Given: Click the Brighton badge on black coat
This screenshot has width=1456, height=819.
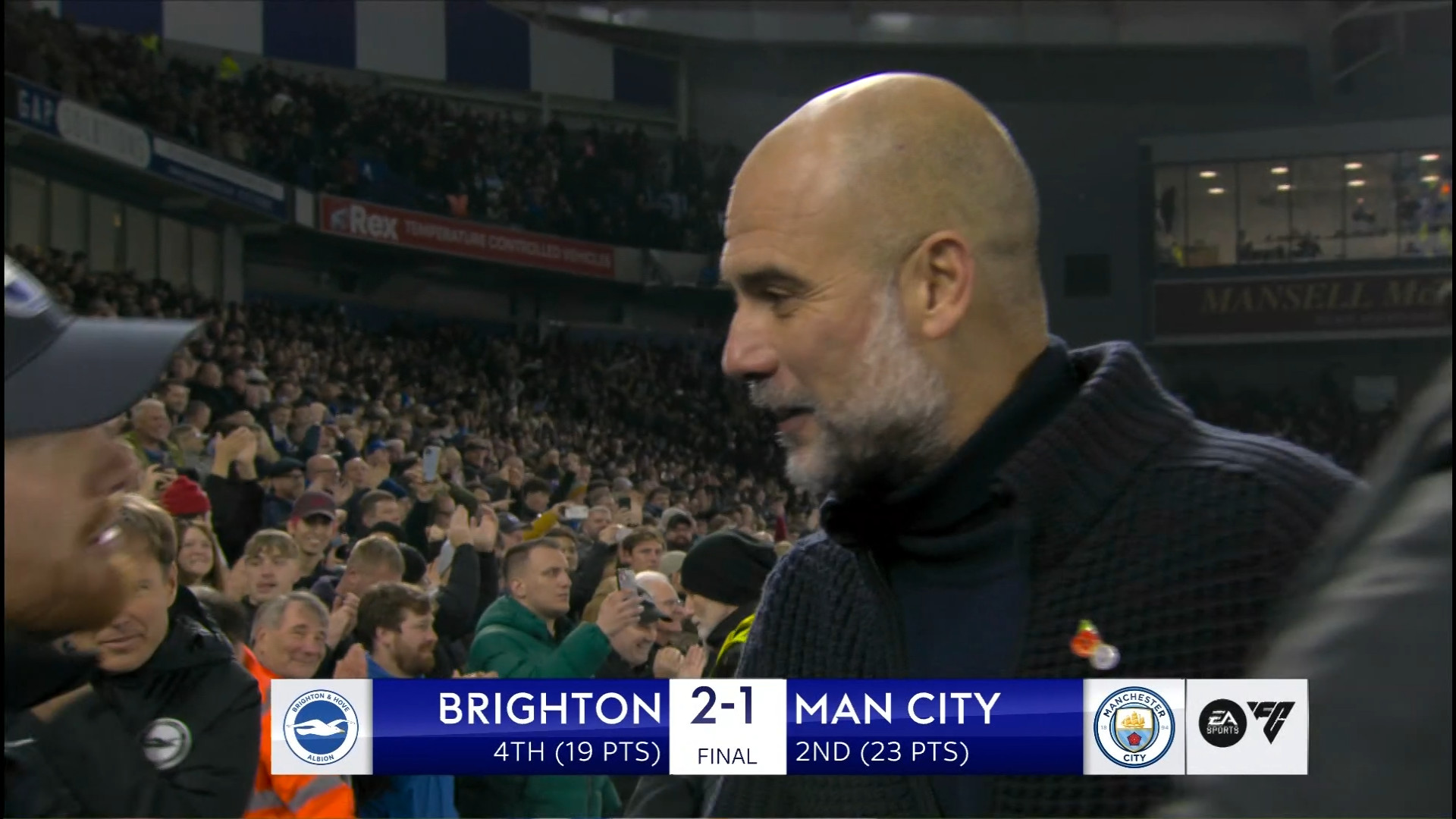Looking at the screenshot, I should tap(166, 742).
